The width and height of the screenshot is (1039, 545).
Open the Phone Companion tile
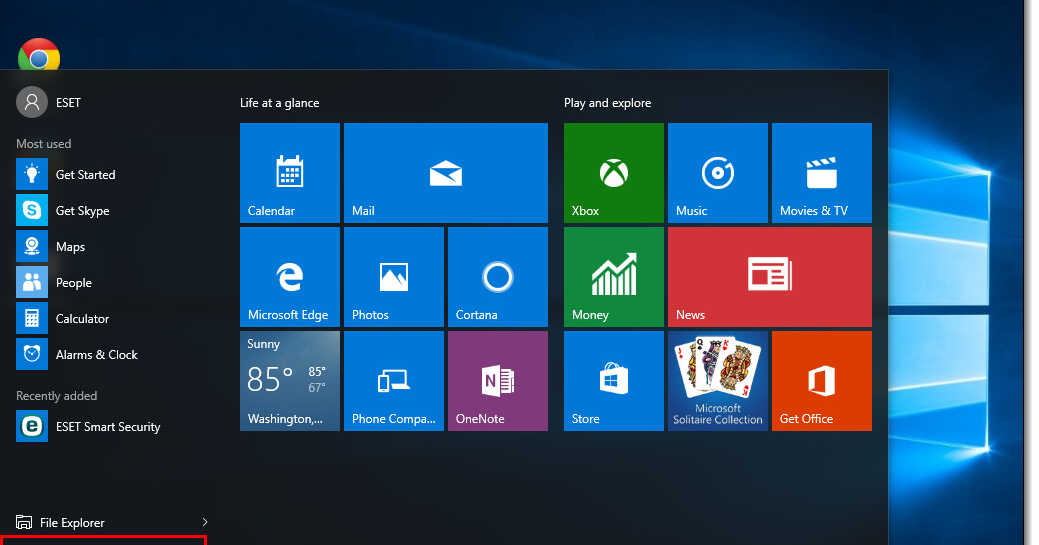point(394,381)
